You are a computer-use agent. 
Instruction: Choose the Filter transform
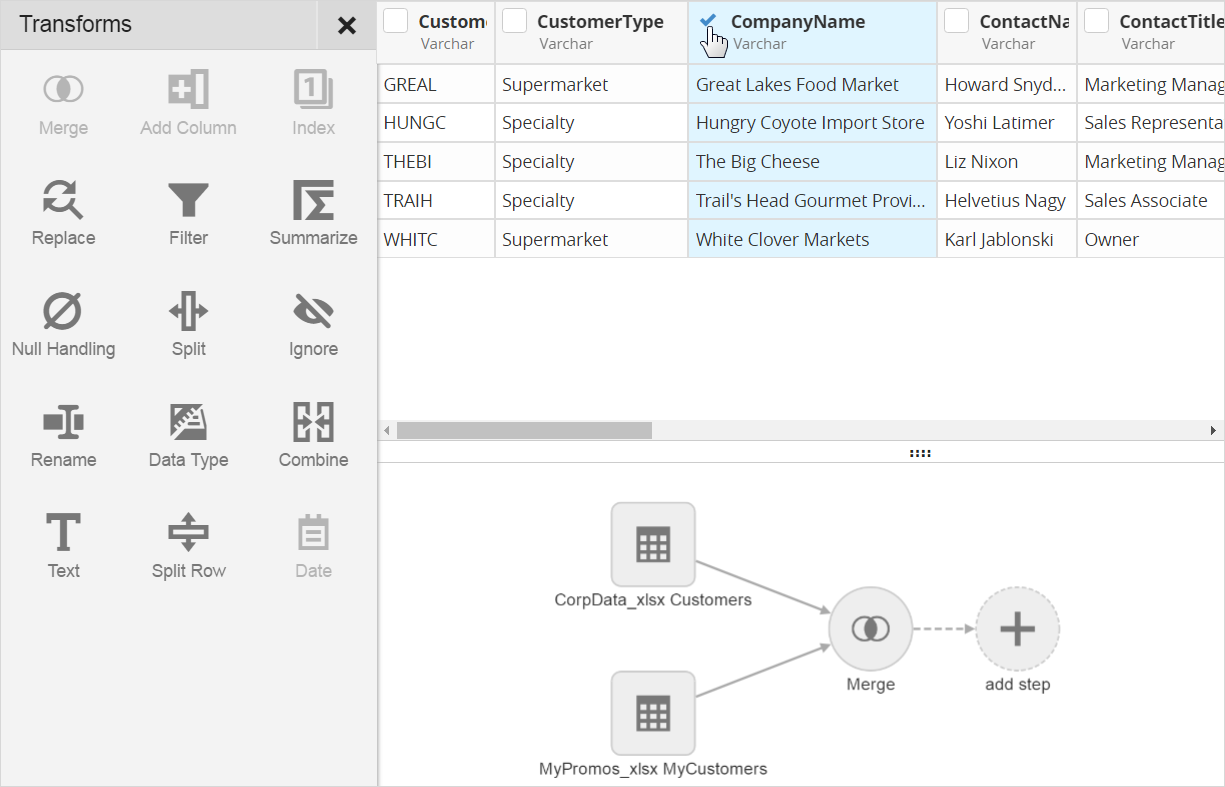pos(188,201)
